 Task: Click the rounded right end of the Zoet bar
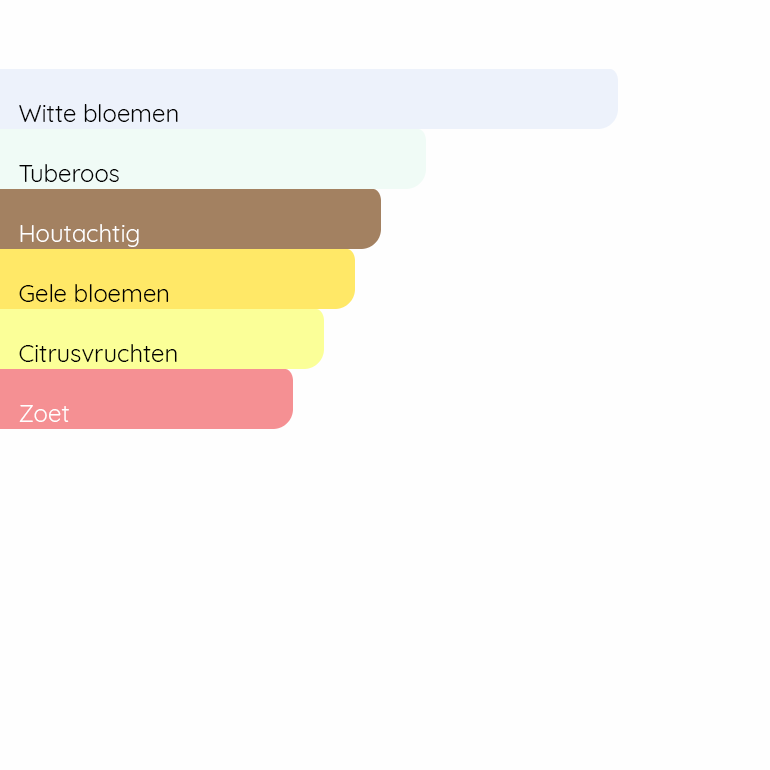pos(281,399)
